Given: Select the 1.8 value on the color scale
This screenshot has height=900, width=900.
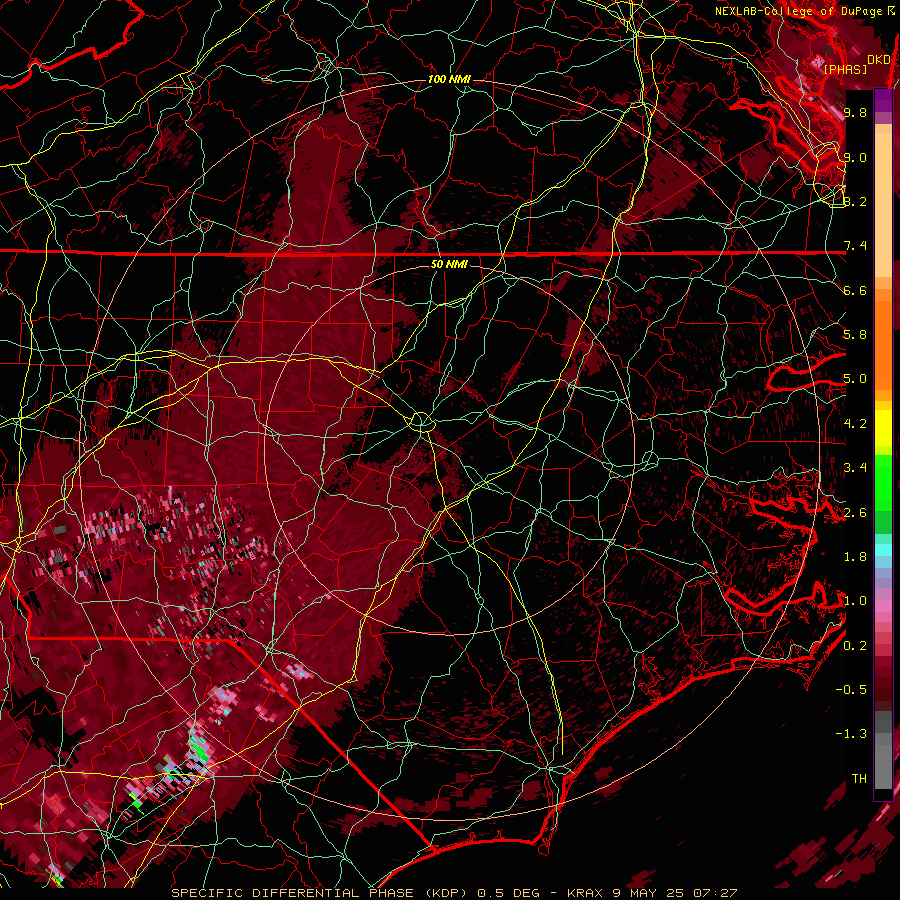Looking at the screenshot, I should (855, 557).
